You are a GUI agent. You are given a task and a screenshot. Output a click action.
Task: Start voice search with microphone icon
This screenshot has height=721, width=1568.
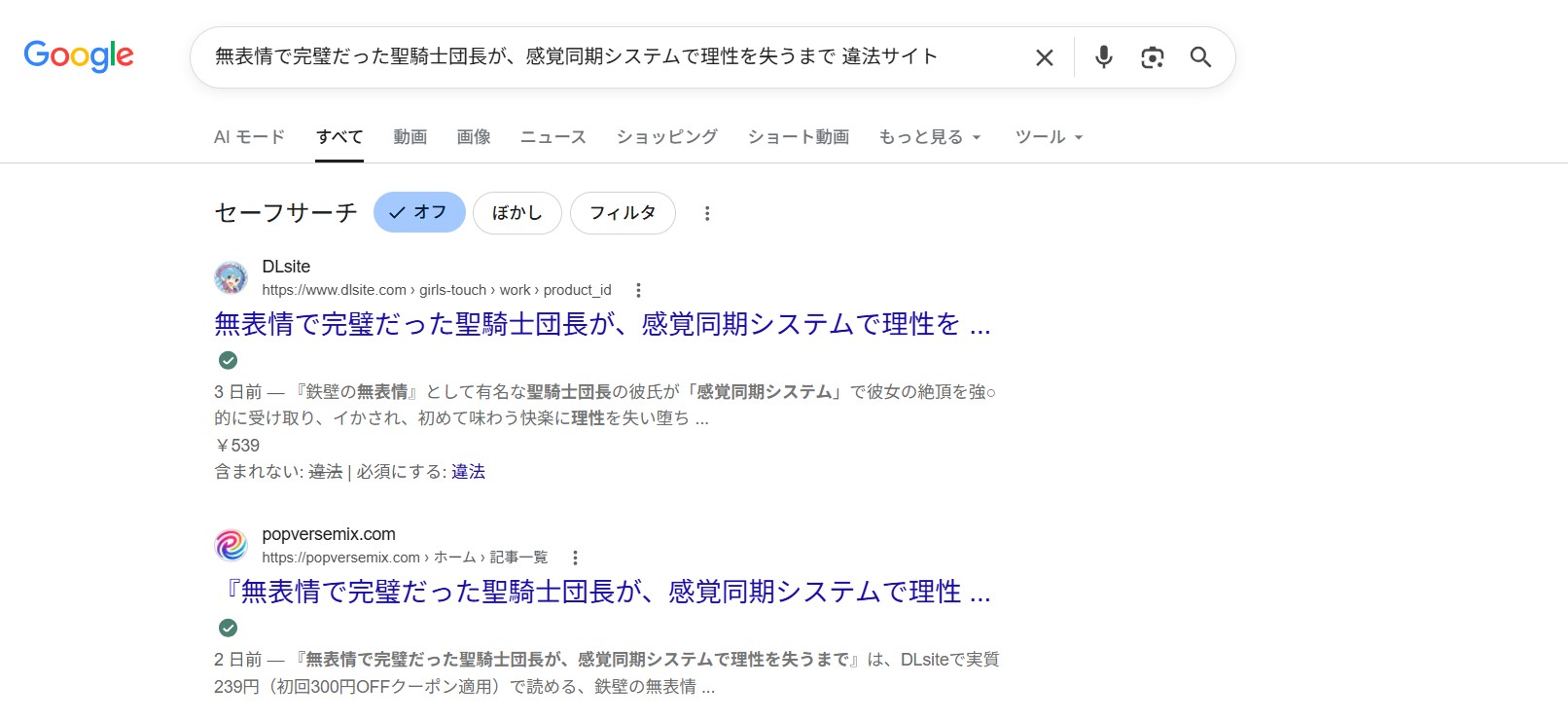coord(1103,57)
